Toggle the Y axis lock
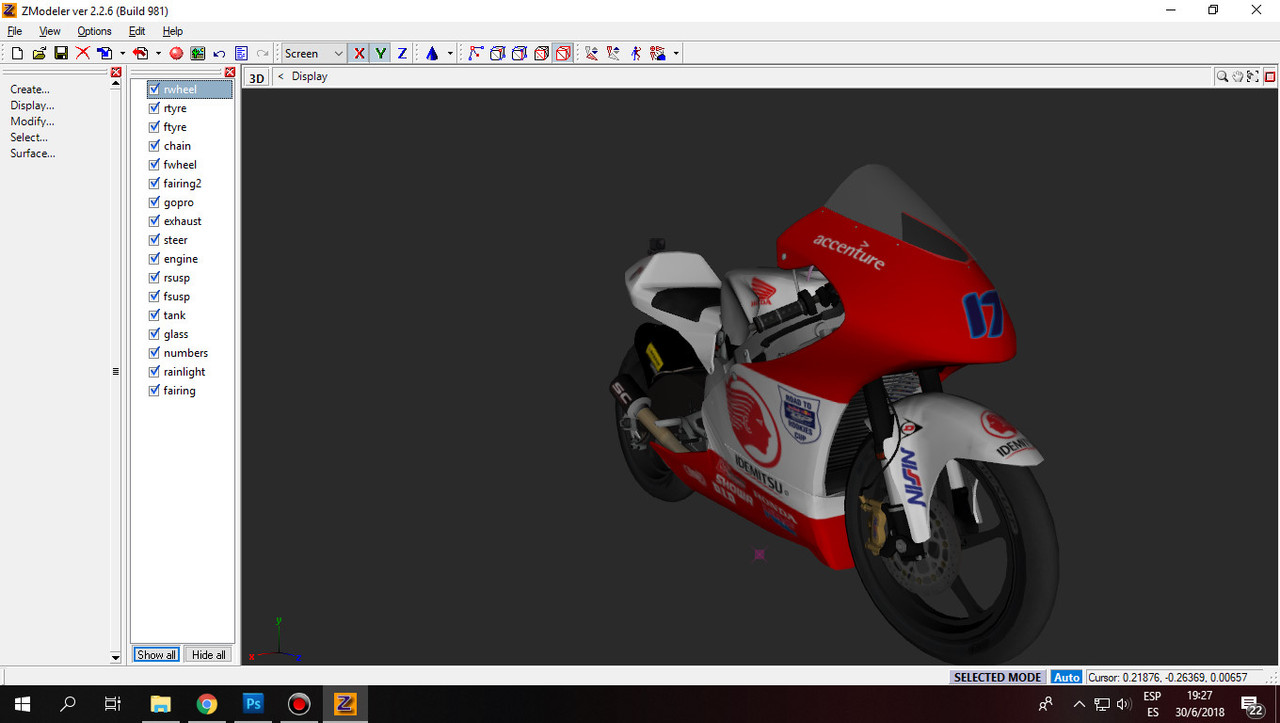 (381, 53)
